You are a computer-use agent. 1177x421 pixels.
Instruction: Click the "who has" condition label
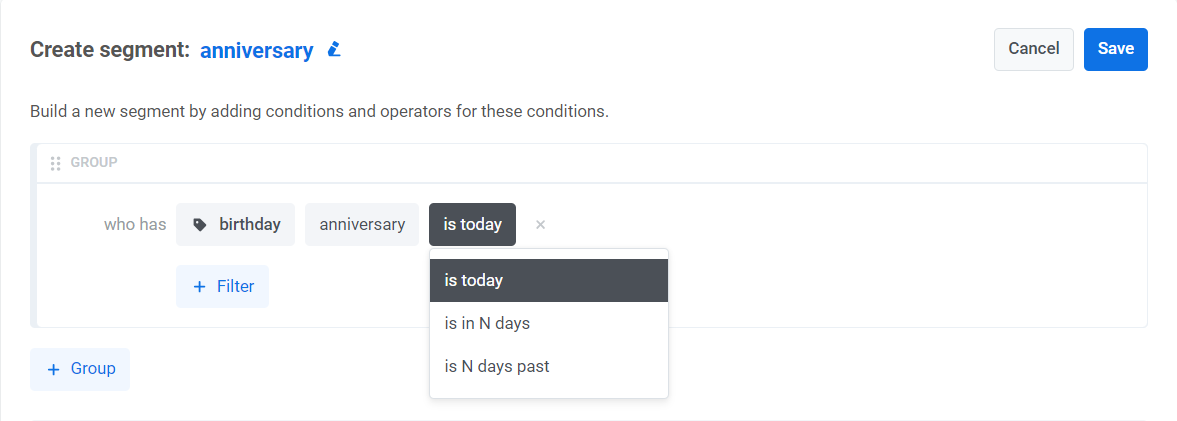[135, 225]
